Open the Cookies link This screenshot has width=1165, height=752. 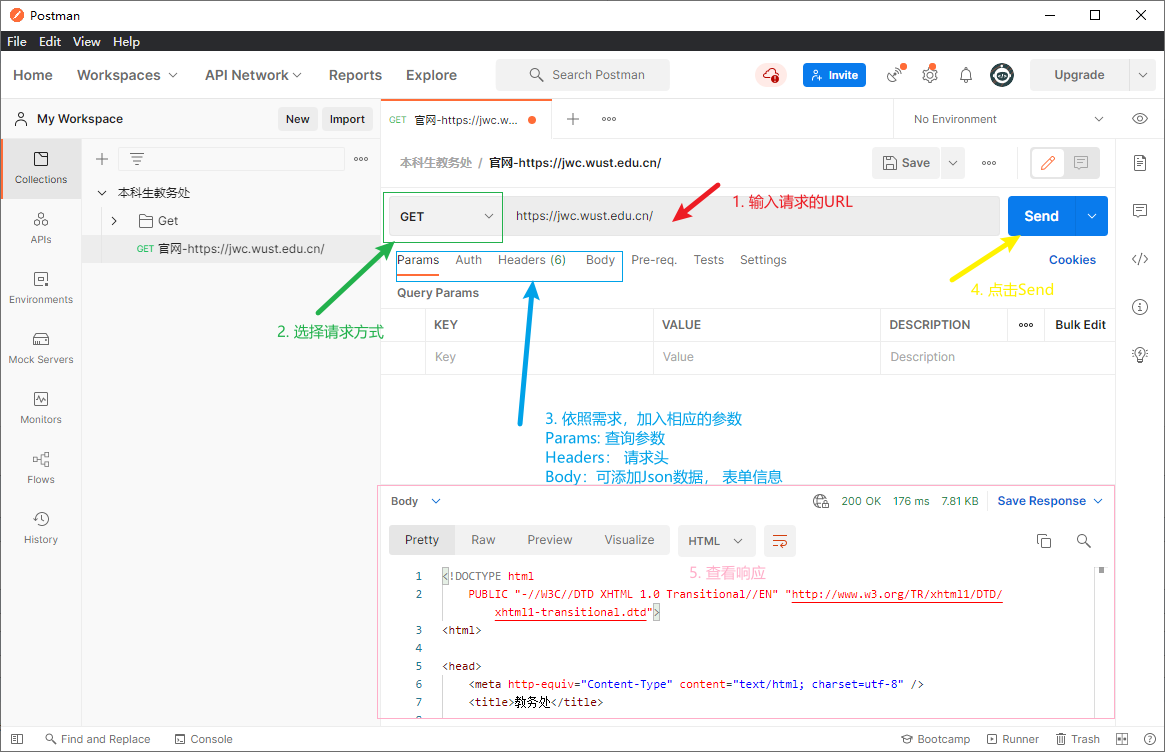point(1072,260)
